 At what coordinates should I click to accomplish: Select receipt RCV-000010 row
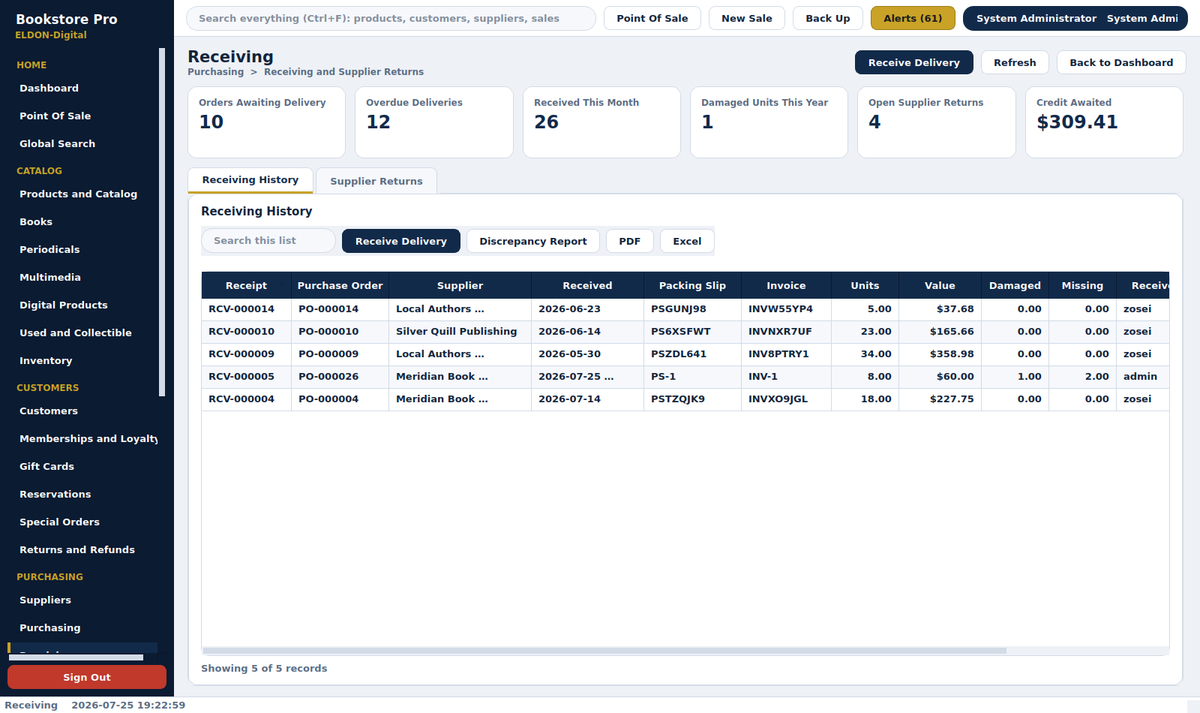685,331
